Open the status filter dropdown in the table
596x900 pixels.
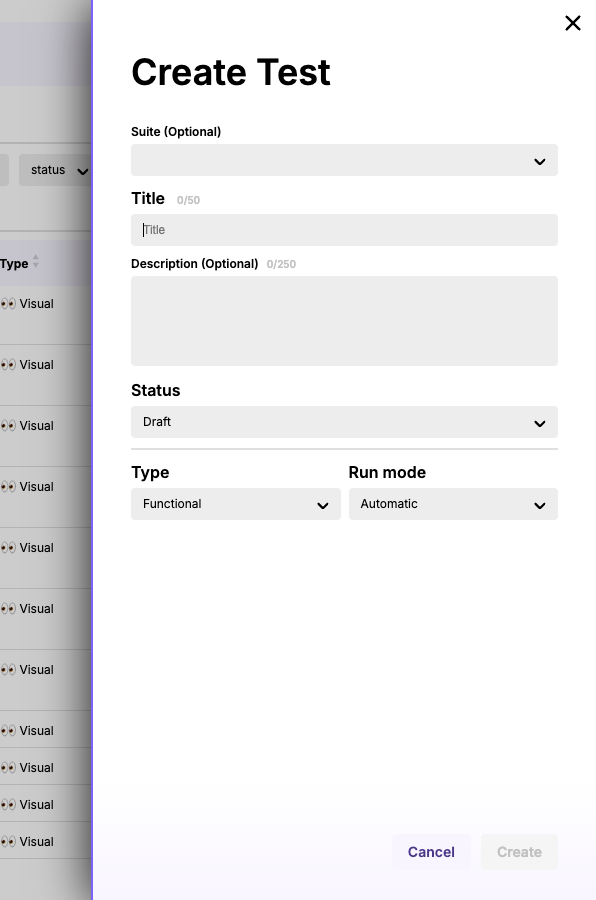pyautogui.click(x=57, y=170)
